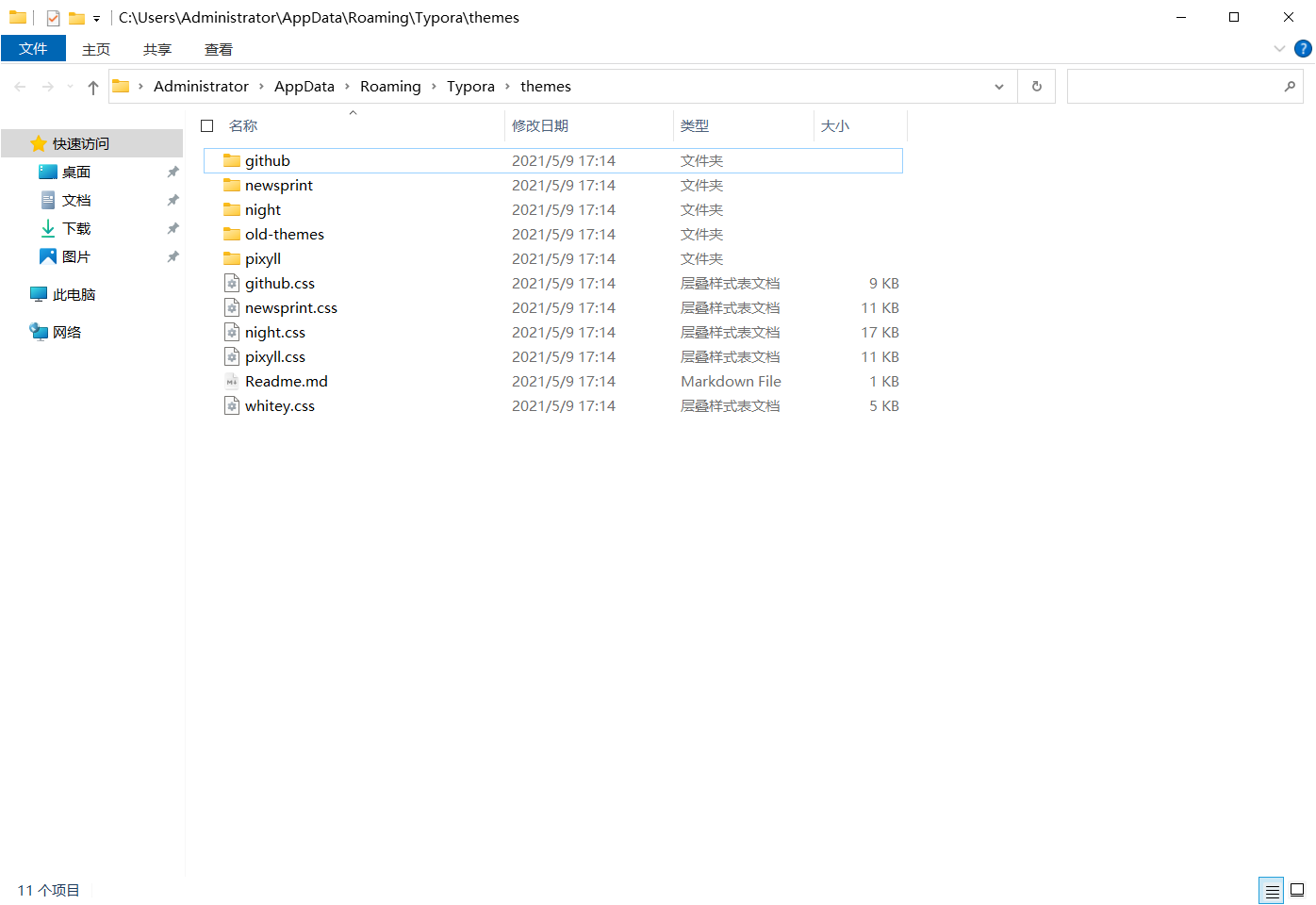This screenshot has width=1316, height=905.
Task: Click the Properties quick access toolbar icon
Action: (x=53, y=18)
